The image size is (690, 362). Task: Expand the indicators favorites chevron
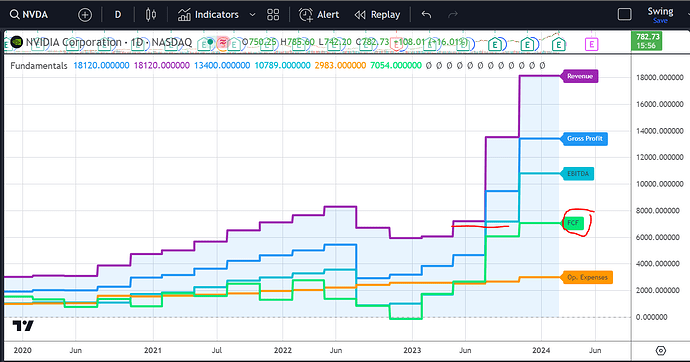252,15
